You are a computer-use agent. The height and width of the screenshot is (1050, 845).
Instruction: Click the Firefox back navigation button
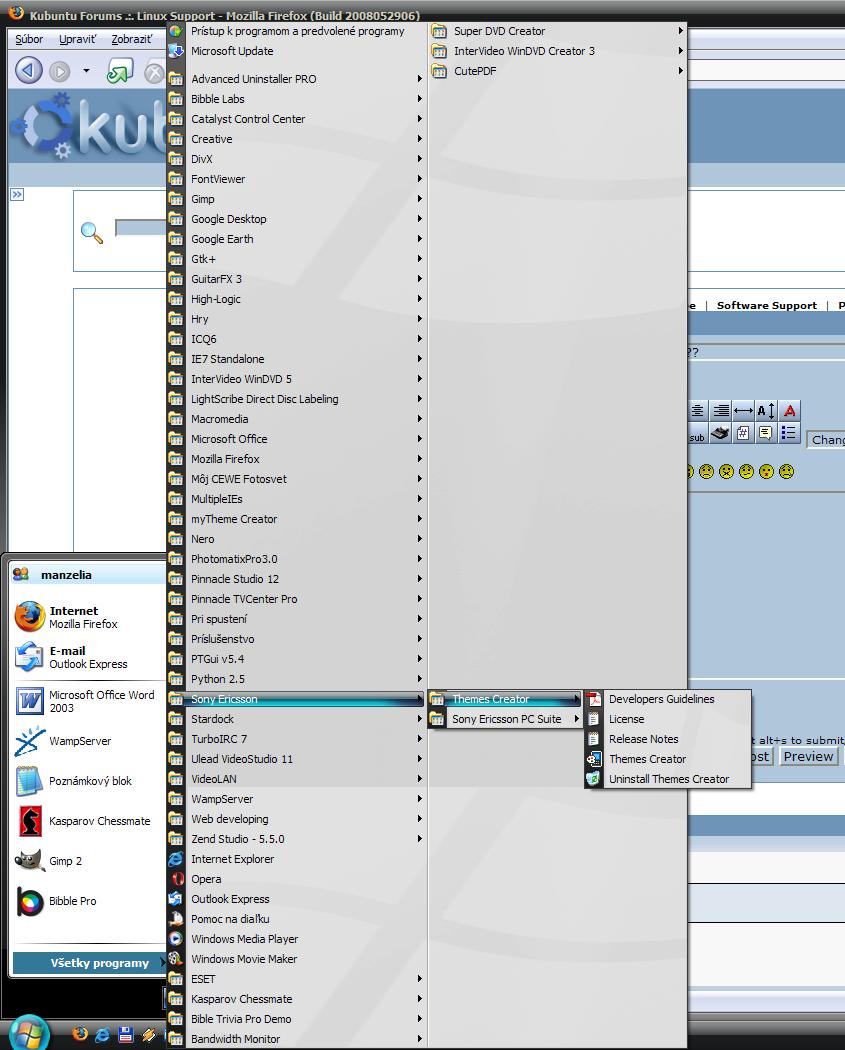coord(29,70)
